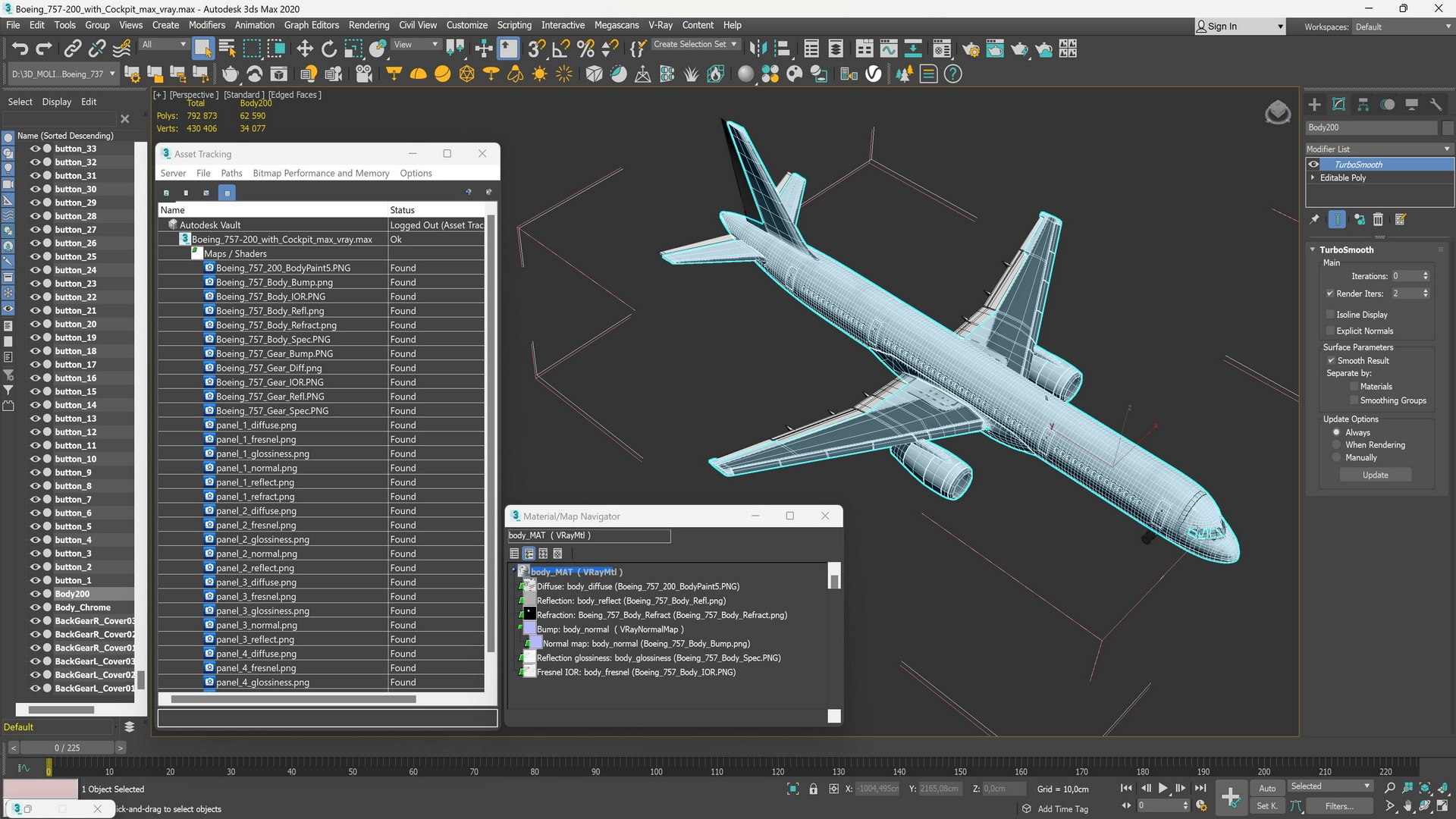Viewport: 1456px width, 819px height.
Task: Activate the Select Object tool
Action: click(202, 49)
